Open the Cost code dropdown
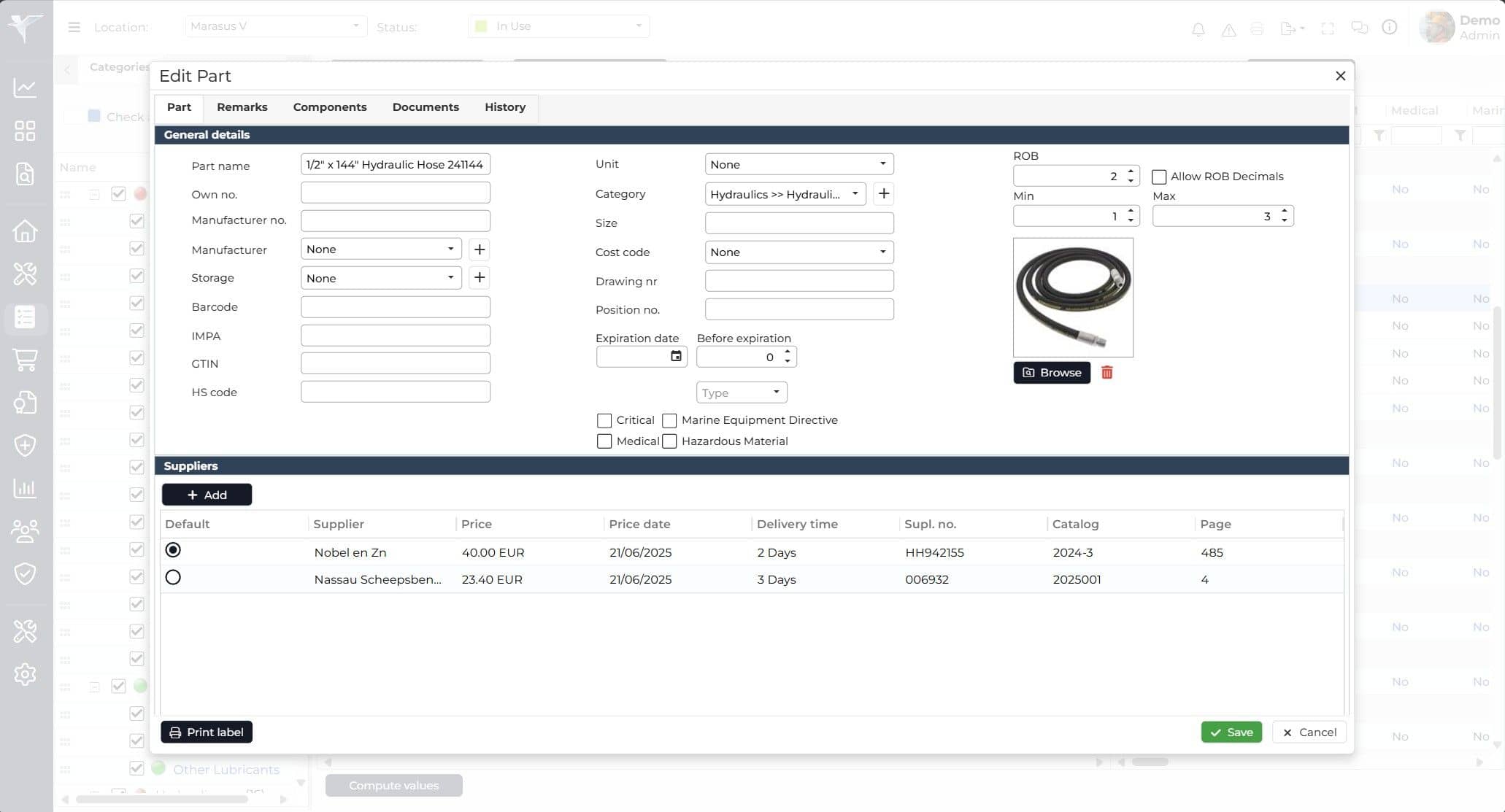1505x812 pixels. [798, 252]
